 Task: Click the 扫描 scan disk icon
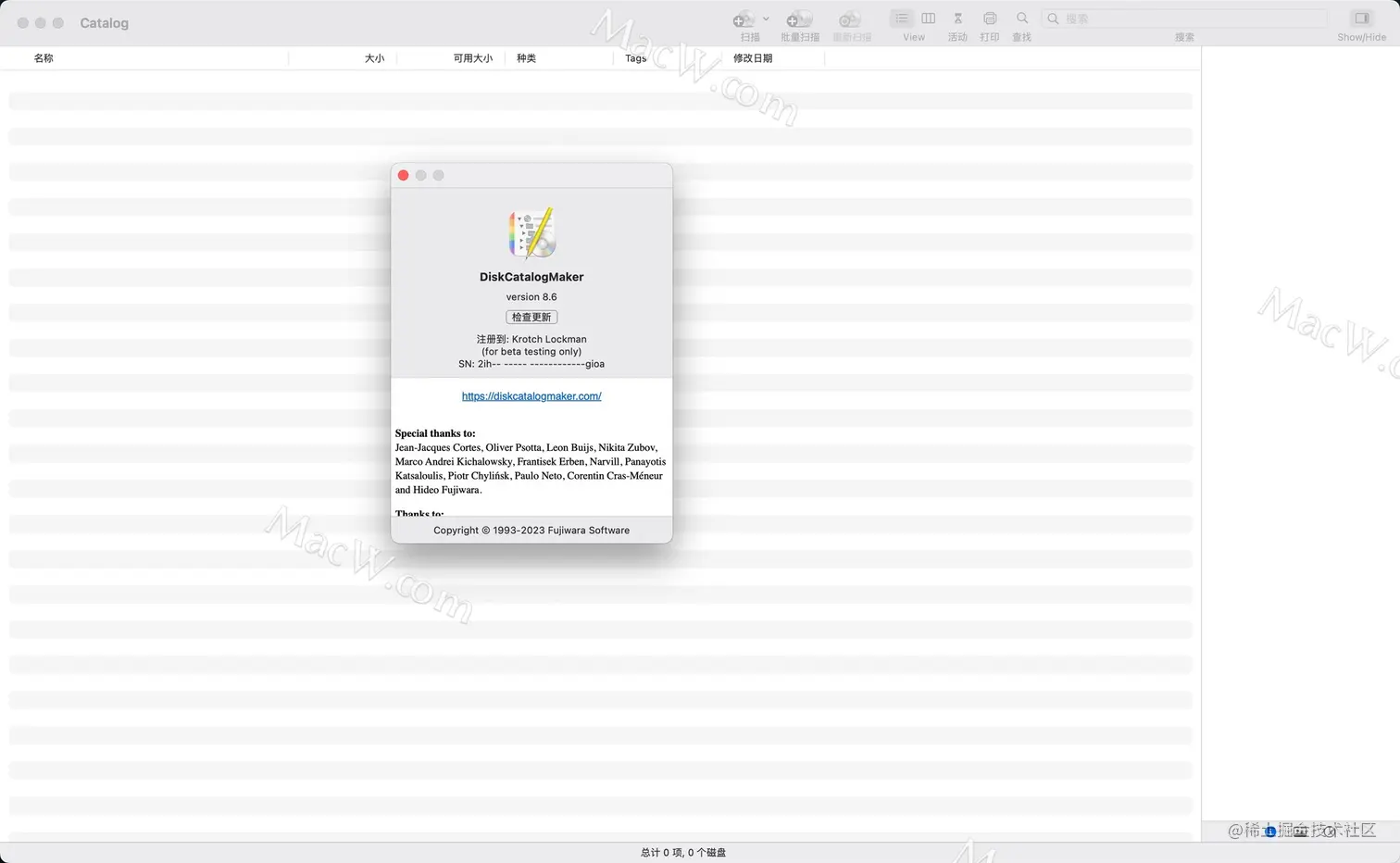pos(743,19)
